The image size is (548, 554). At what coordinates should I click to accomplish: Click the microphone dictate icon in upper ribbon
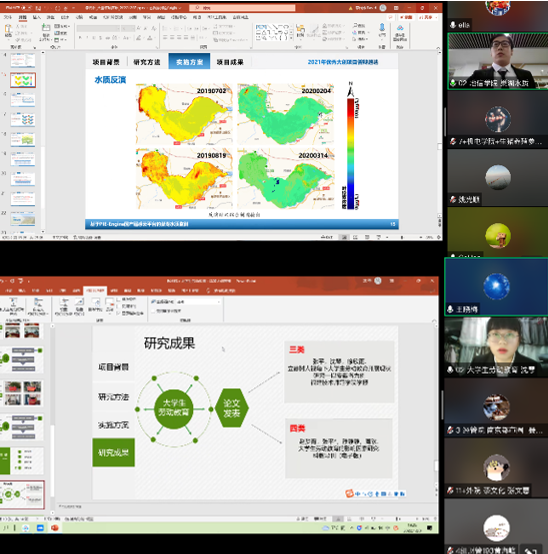(x=382, y=30)
